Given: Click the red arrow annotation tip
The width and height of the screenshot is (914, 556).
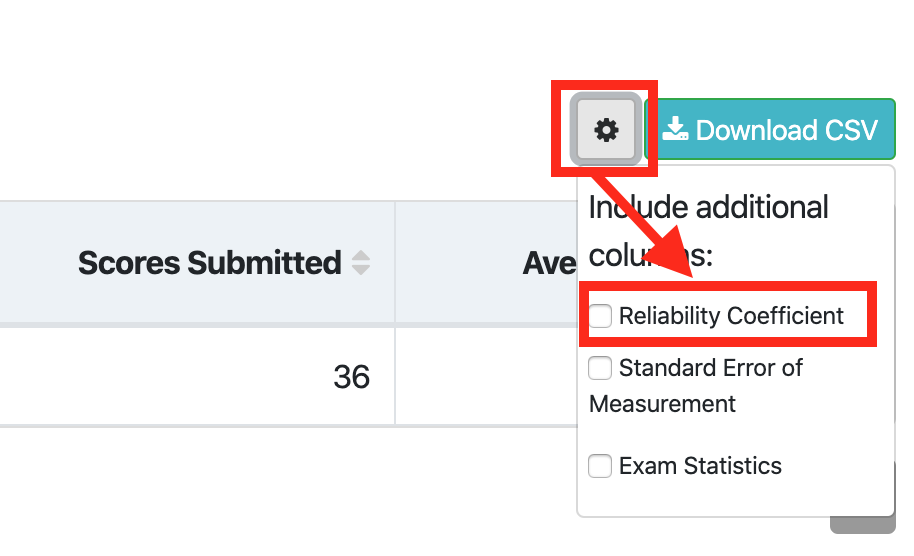Looking at the screenshot, I should pos(690,274).
